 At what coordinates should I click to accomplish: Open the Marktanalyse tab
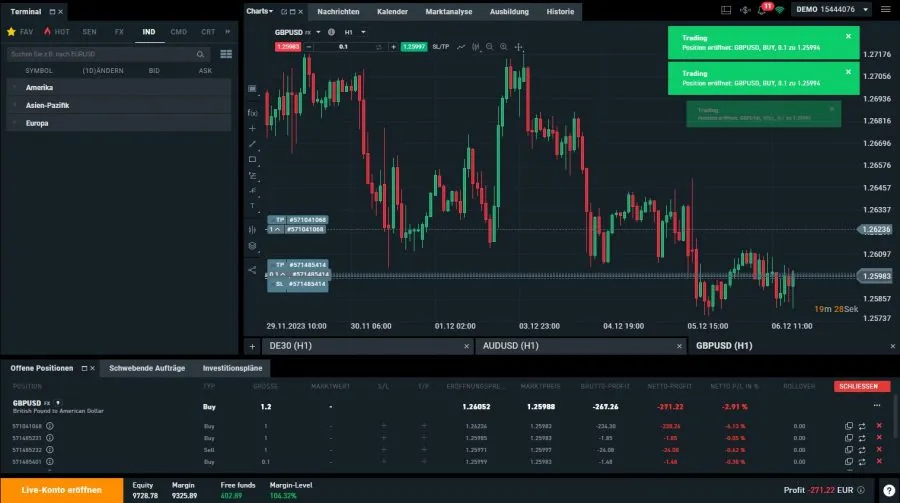[x=449, y=11]
